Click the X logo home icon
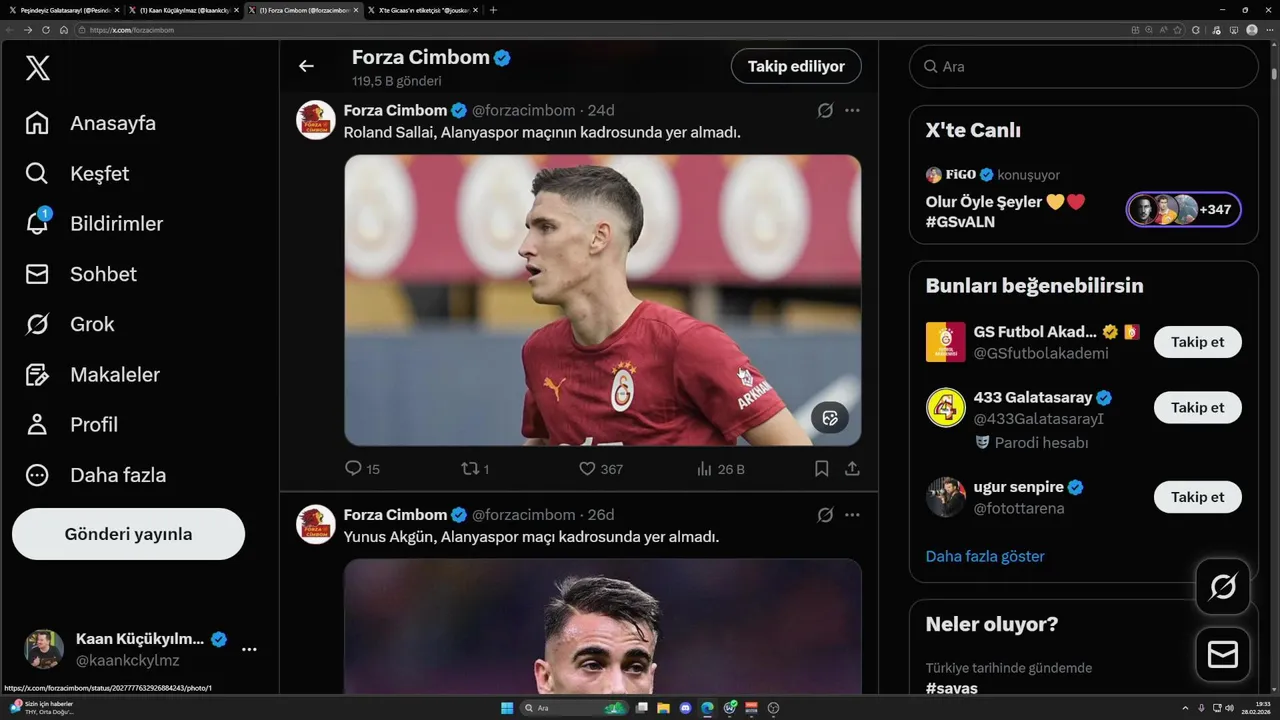Screen dimensions: 1280x720 [37, 68]
